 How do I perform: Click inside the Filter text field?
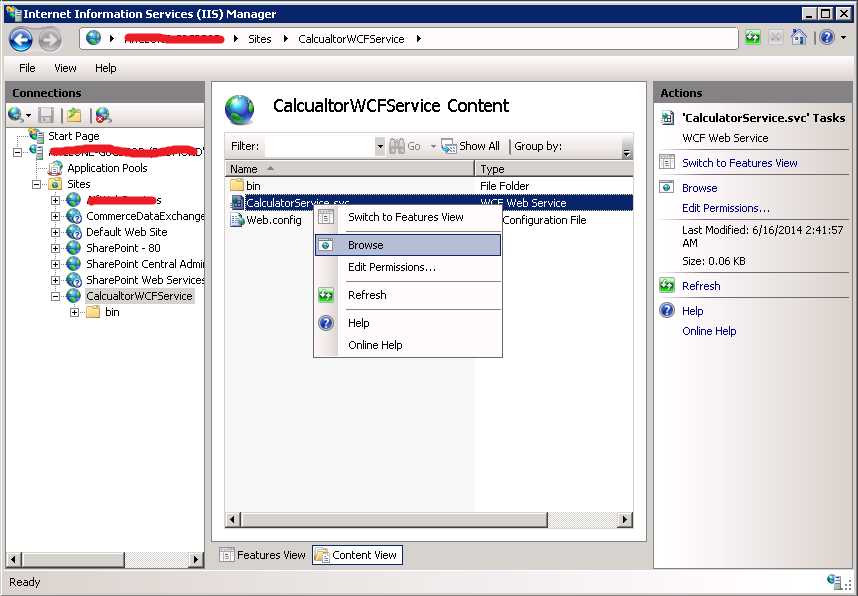tap(320, 146)
